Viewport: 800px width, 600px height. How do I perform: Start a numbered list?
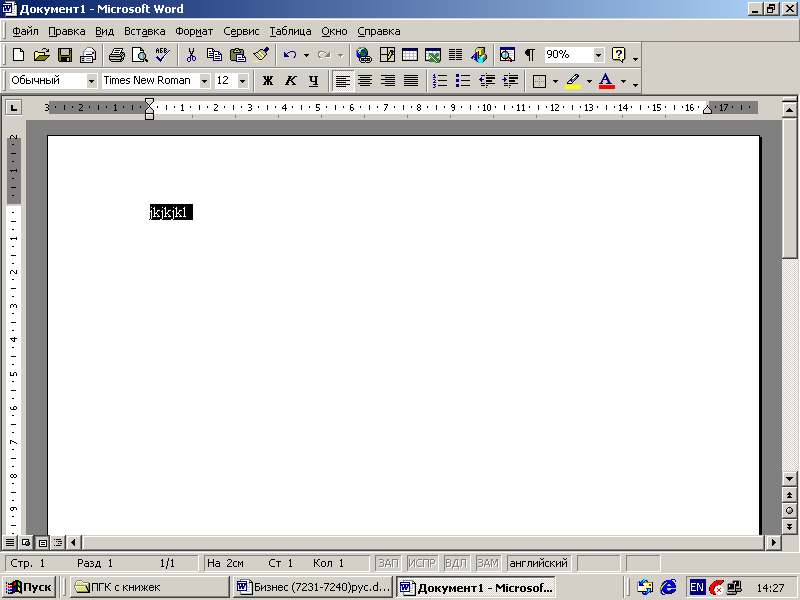click(440, 81)
